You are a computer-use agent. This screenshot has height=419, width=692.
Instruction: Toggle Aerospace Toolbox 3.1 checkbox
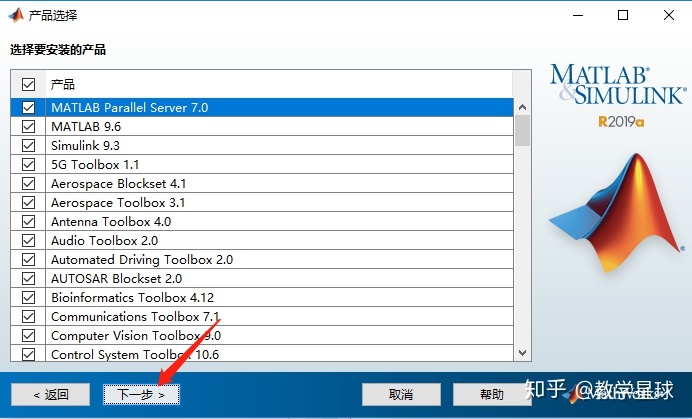point(28,202)
